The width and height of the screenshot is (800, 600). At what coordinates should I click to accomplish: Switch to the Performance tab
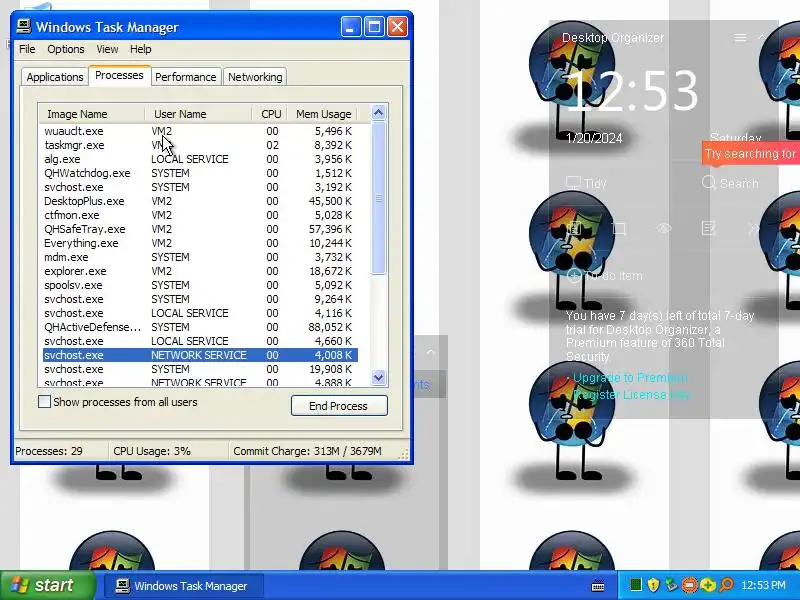coord(186,77)
